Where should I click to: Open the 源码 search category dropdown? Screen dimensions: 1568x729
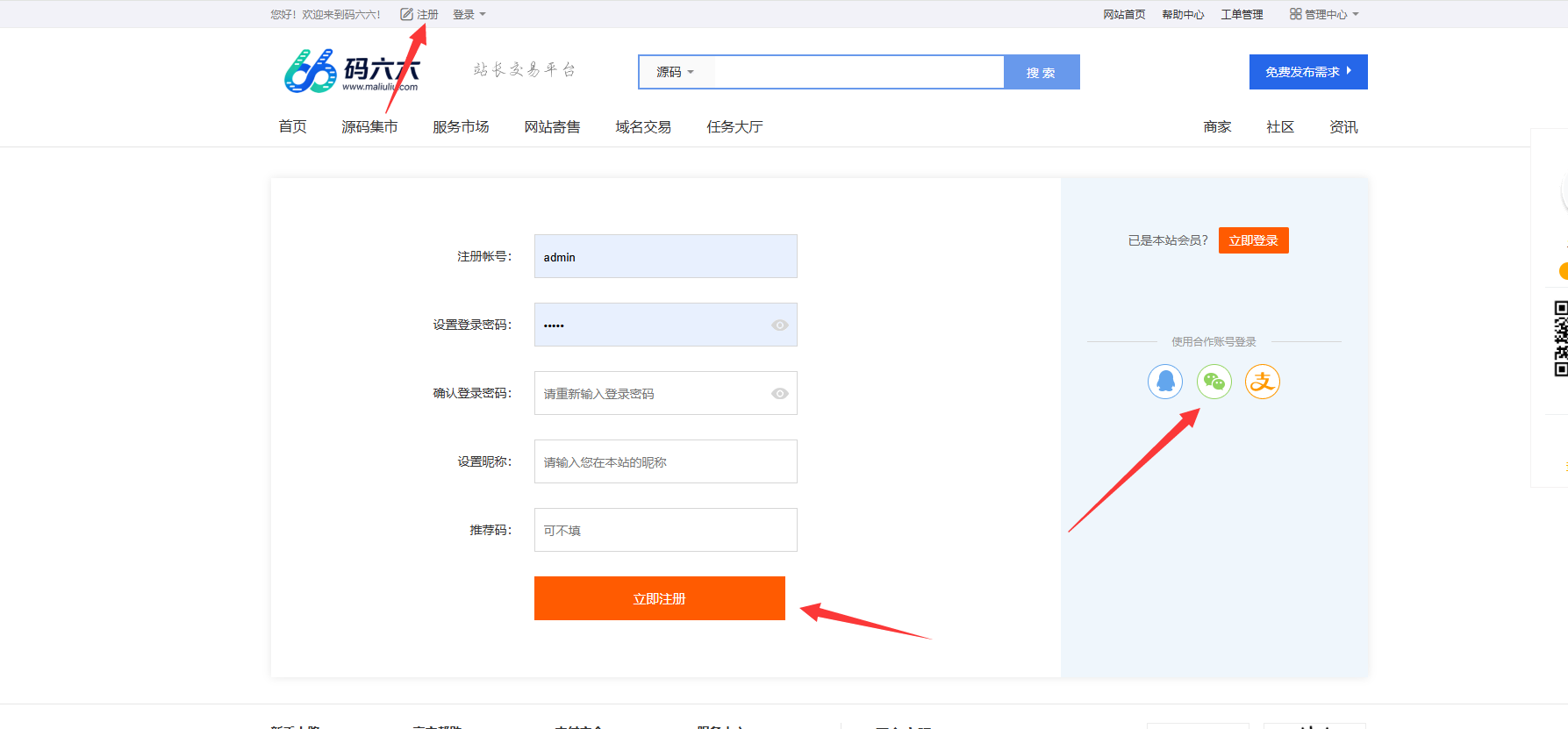tap(675, 72)
